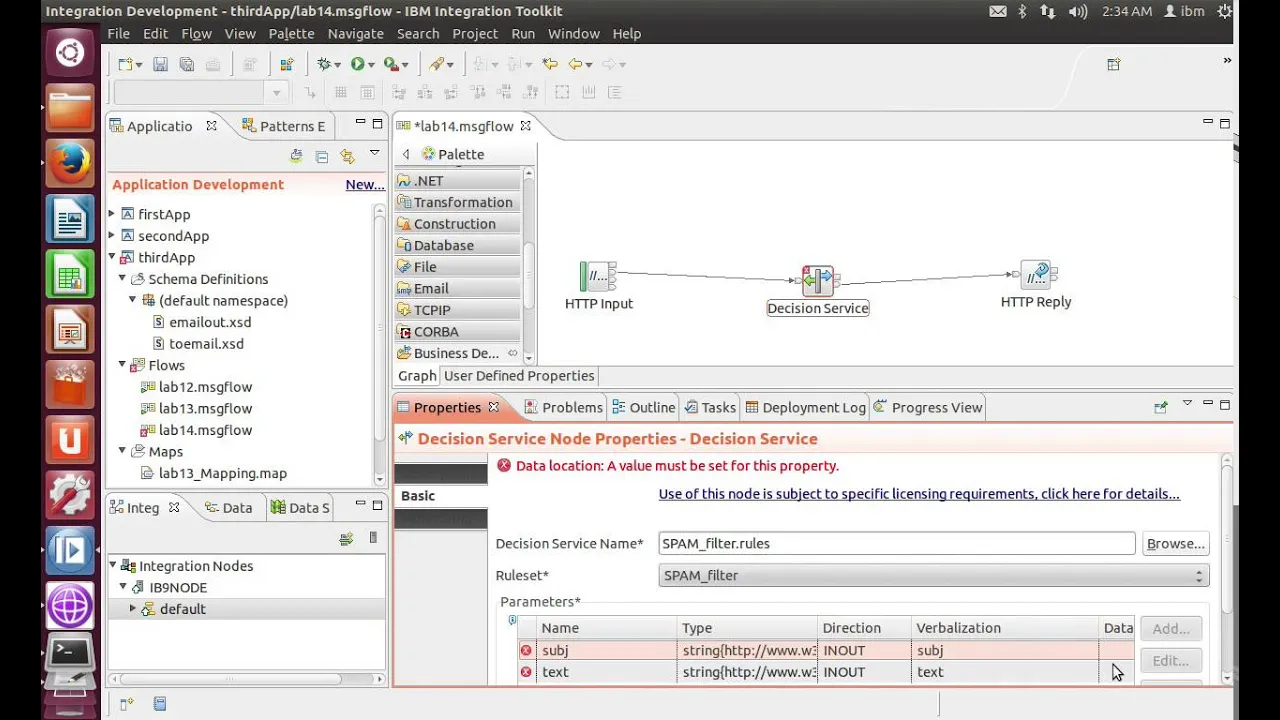Click Link with Editor icon in Application view
This screenshot has height=720, width=1280.
pyautogui.click(x=347, y=156)
